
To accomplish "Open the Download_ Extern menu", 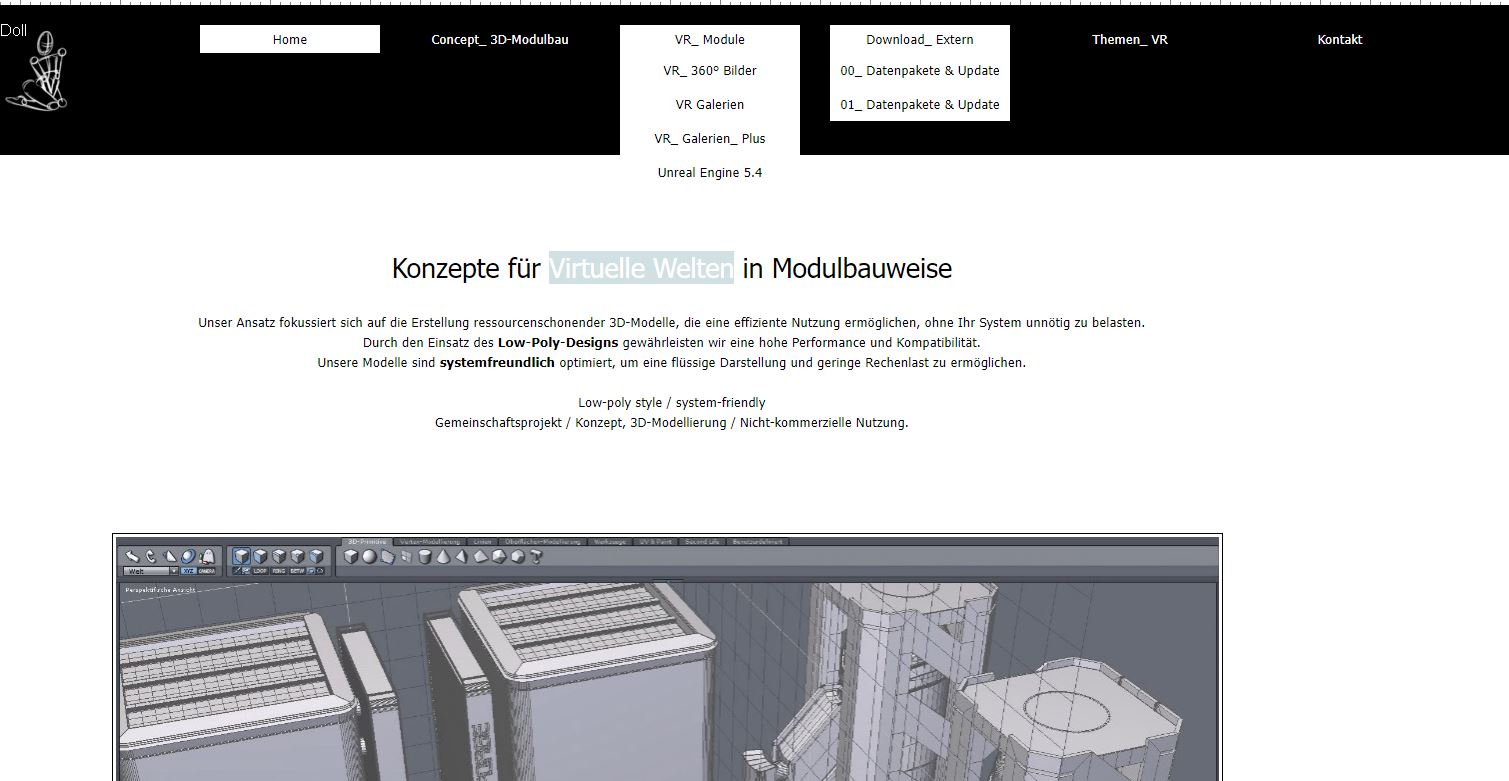I will pos(920,39).
